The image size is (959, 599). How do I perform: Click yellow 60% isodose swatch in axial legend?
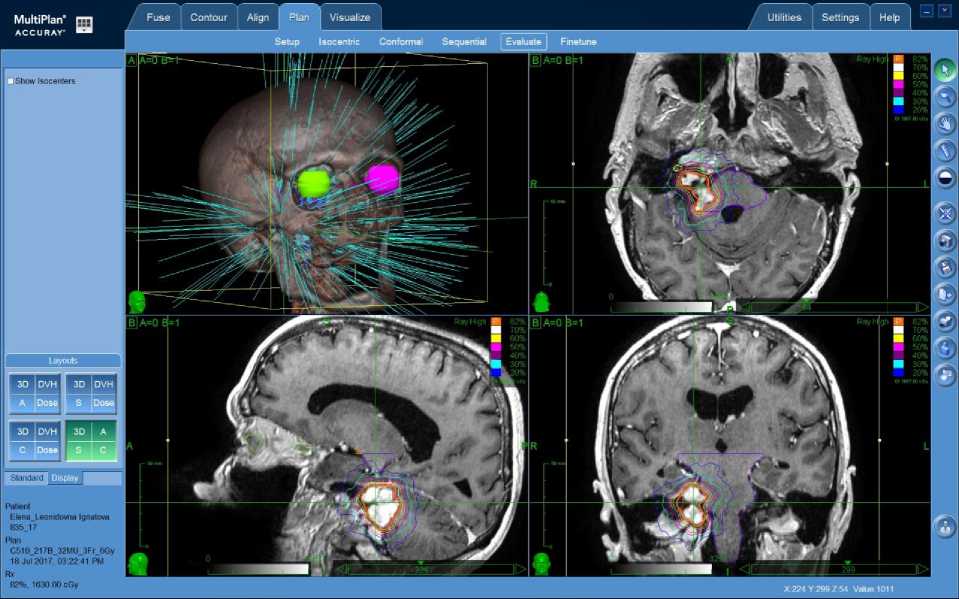pyautogui.click(x=898, y=76)
